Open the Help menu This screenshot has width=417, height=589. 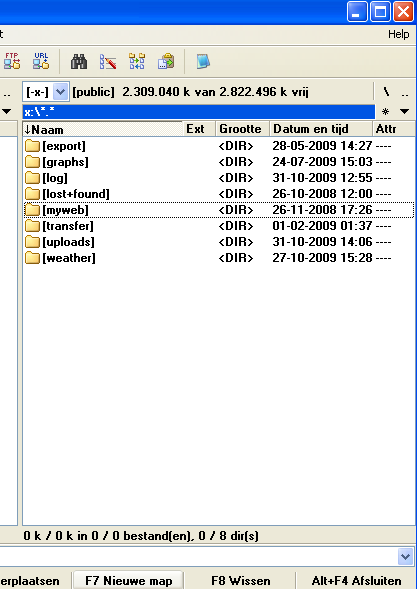[x=399, y=34]
